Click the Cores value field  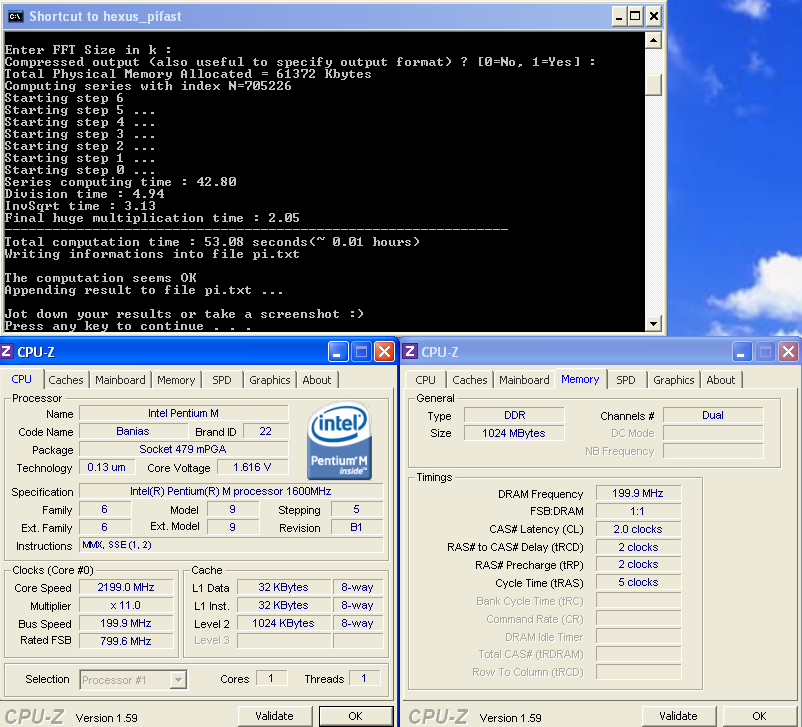click(x=271, y=678)
